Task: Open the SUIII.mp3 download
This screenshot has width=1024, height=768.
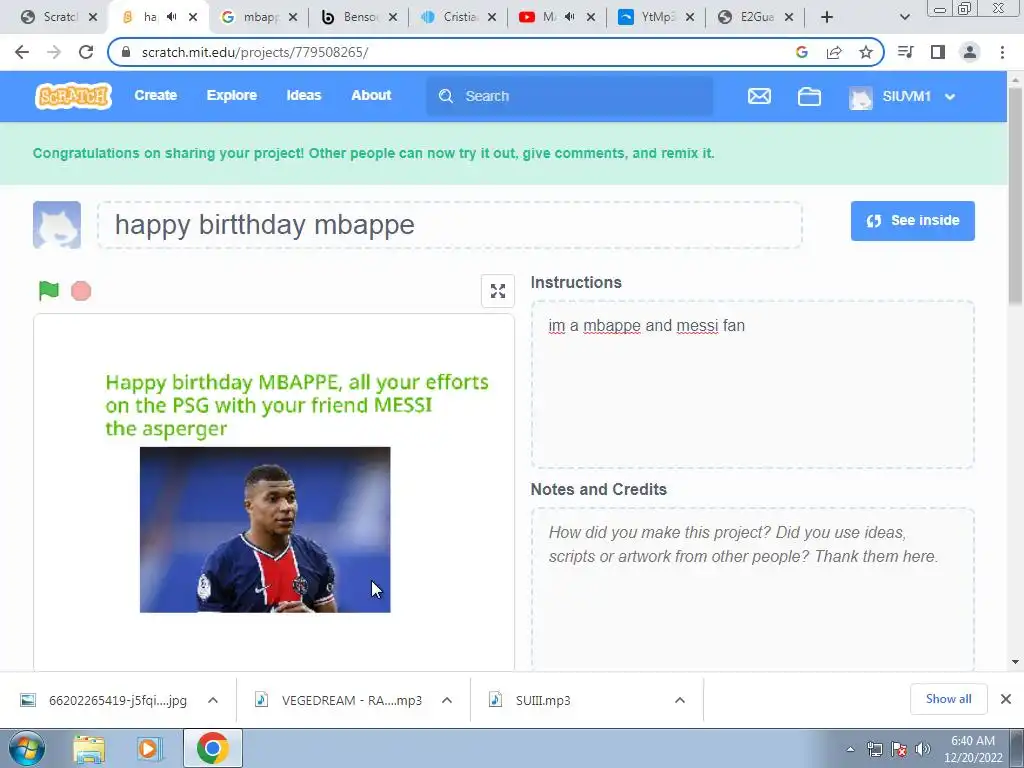Action: pyautogui.click(x=530, y=700)
